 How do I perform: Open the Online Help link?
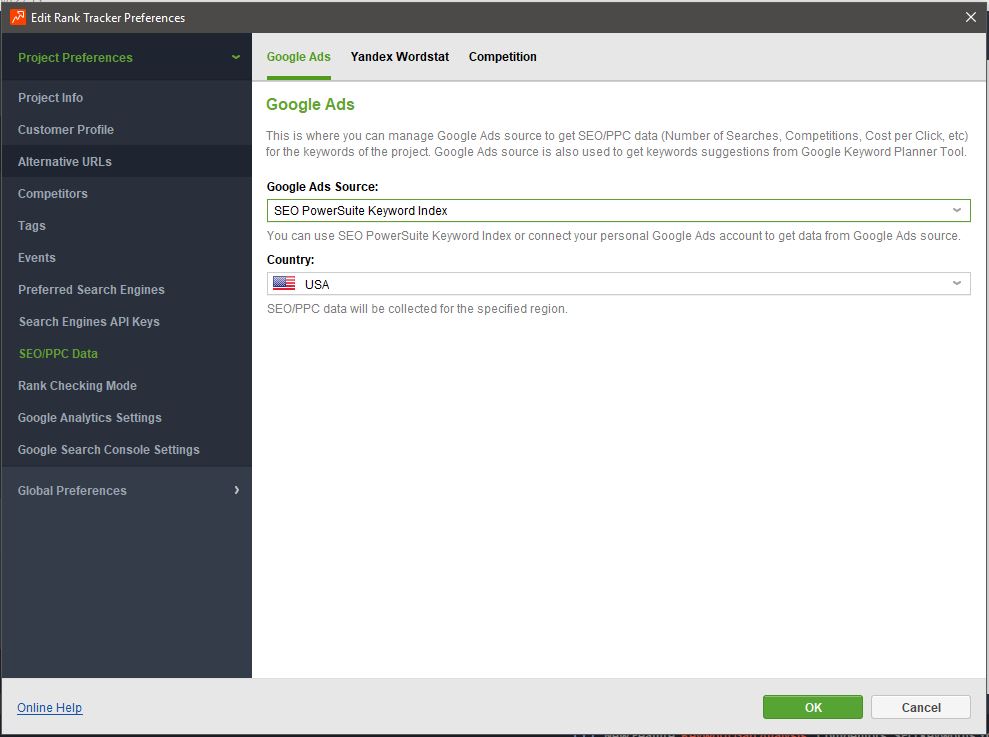click(49, 708)
